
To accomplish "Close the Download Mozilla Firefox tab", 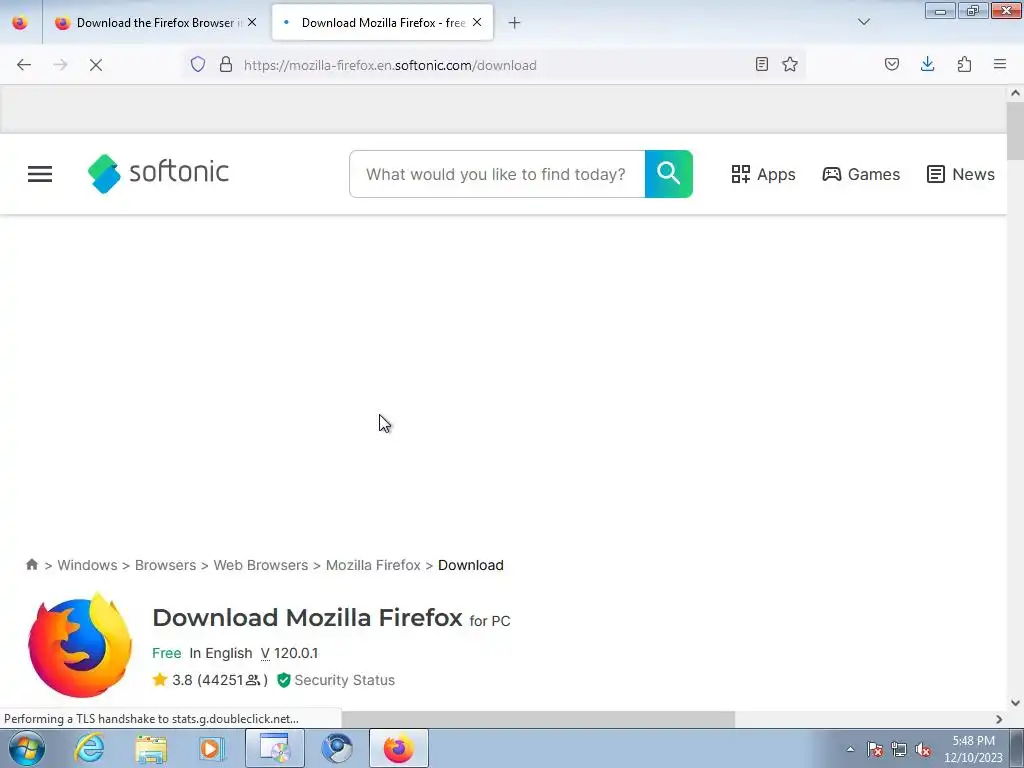I will click(x=477, y=22).
